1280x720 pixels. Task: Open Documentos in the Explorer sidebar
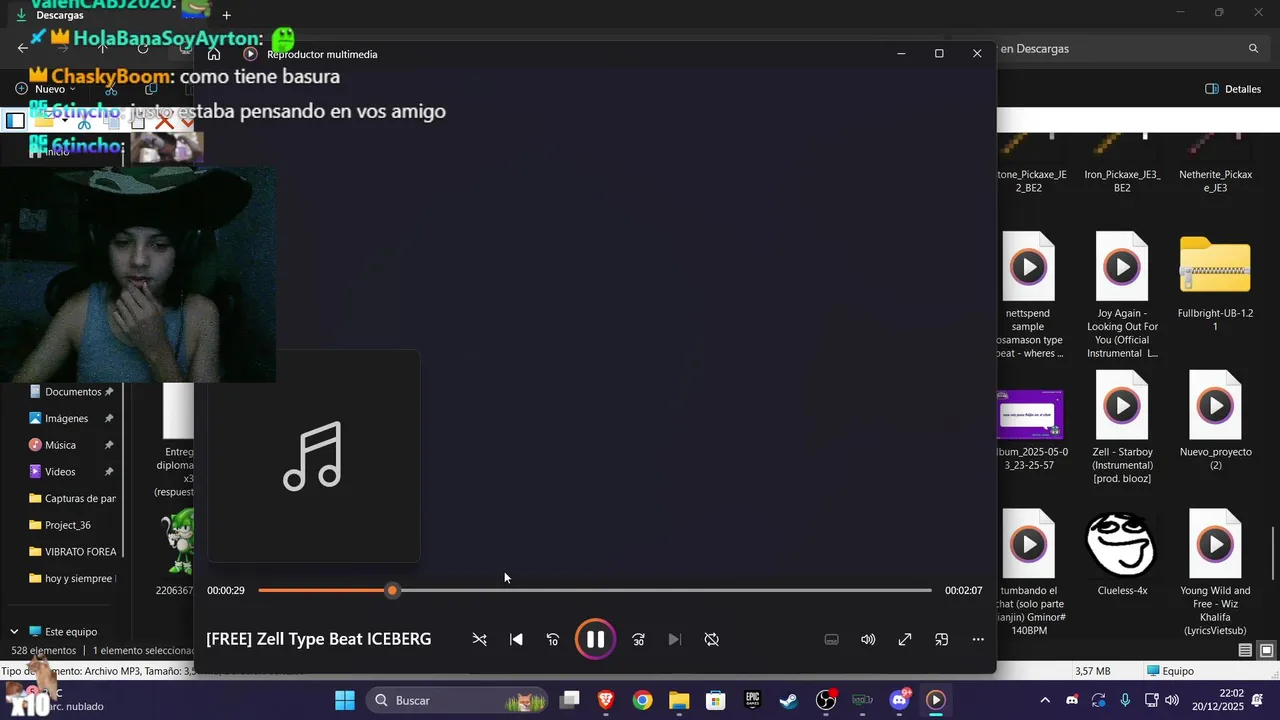[72, 392]
